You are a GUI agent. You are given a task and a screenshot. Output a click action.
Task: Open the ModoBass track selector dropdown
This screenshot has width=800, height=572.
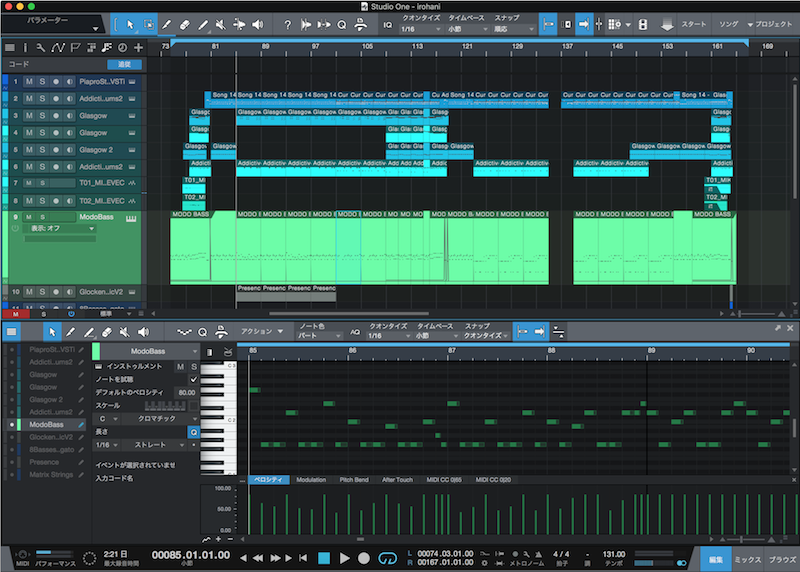point(149,351)
